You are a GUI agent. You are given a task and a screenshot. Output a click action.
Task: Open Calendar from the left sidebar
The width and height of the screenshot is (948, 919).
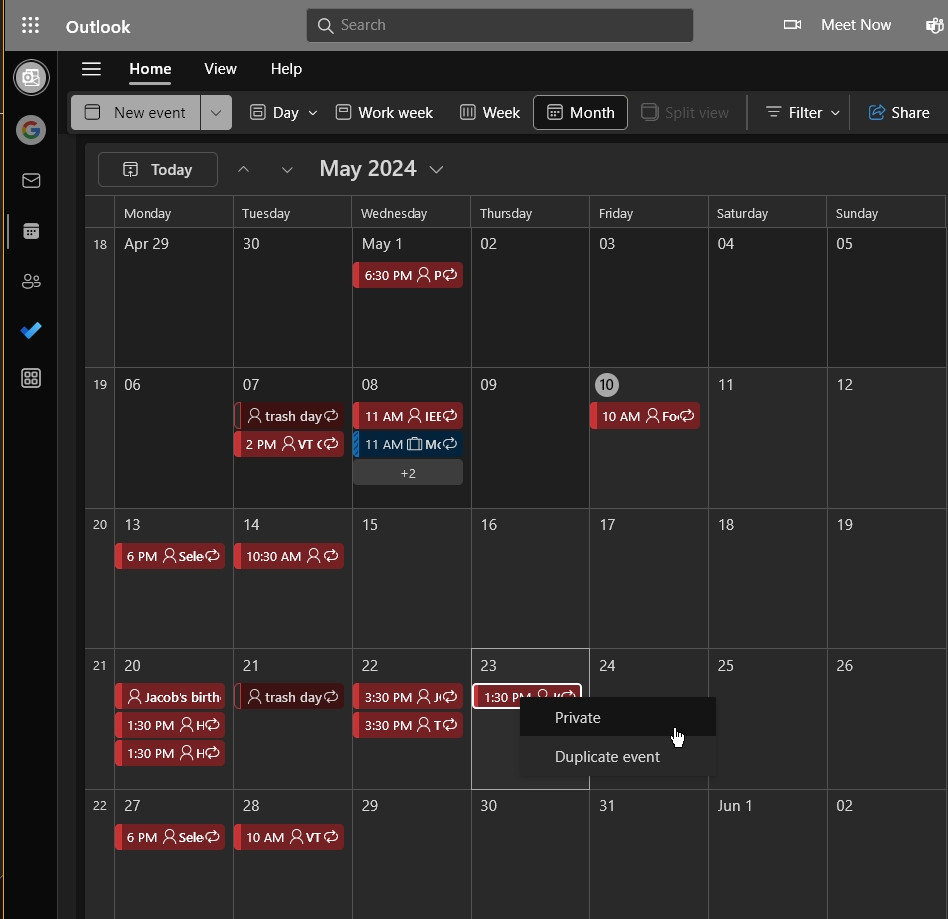coord(31,230)
